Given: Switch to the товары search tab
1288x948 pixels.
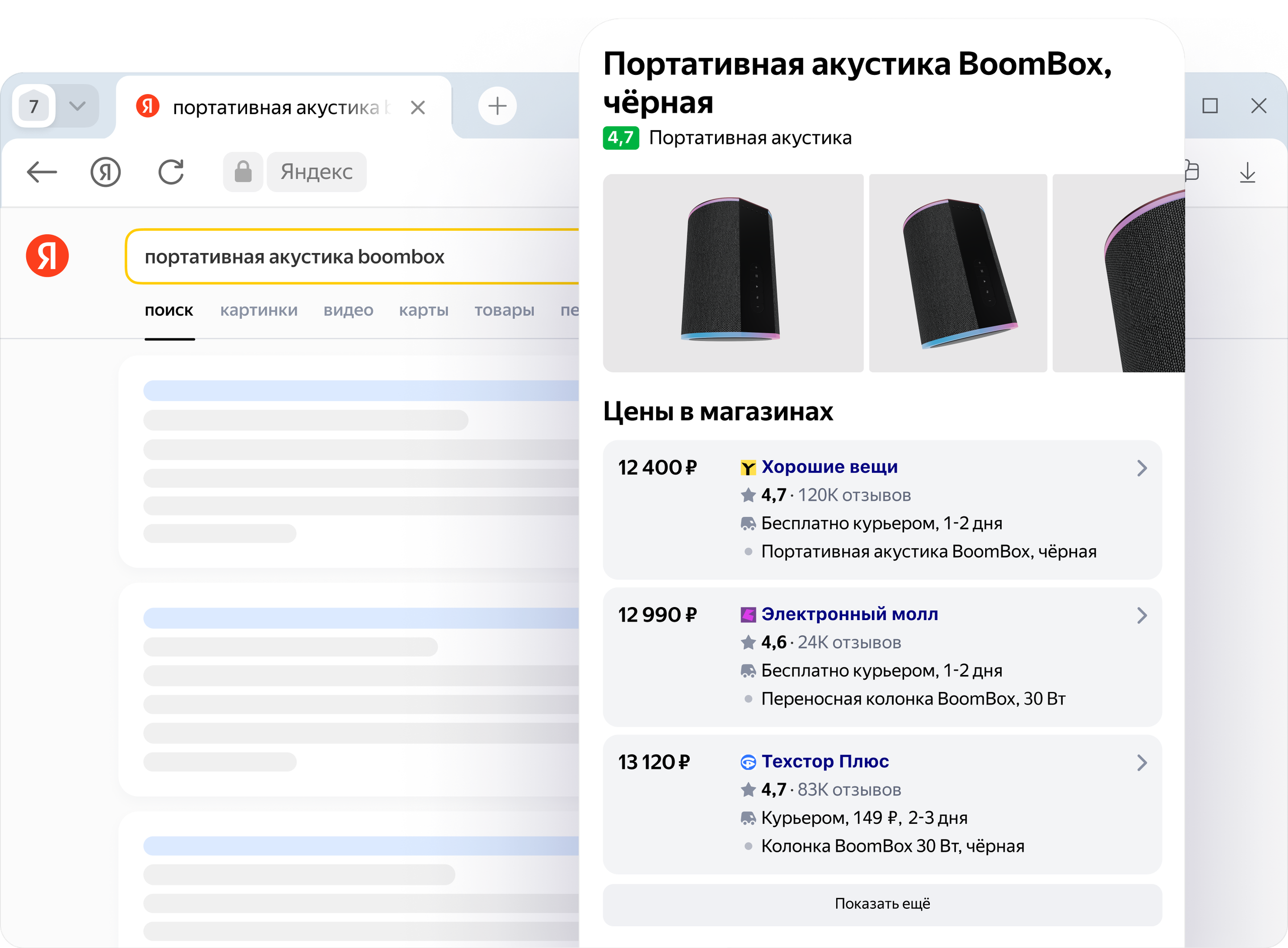Looking at the screenshot, I should pyautogui.click(x=504, y=310).
